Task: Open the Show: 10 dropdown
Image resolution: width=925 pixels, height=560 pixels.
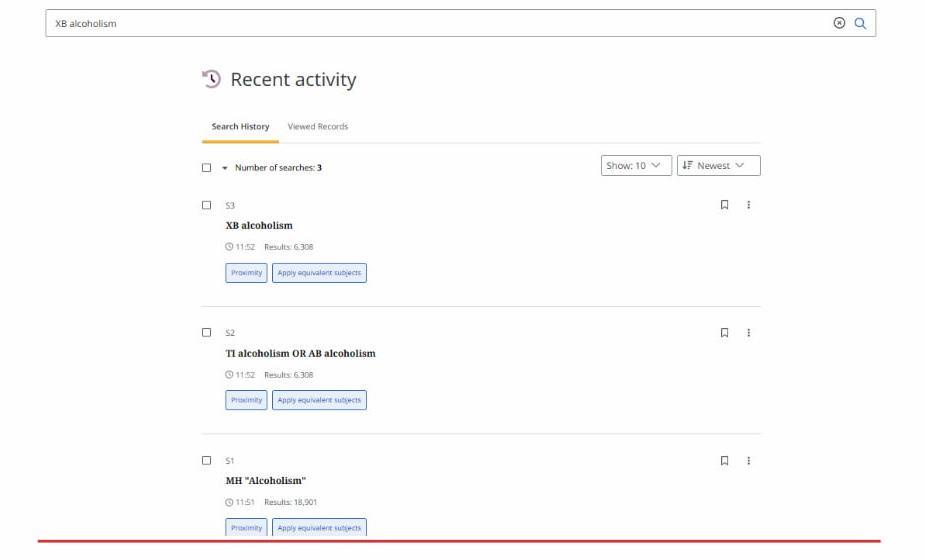Action: point(636,166)
